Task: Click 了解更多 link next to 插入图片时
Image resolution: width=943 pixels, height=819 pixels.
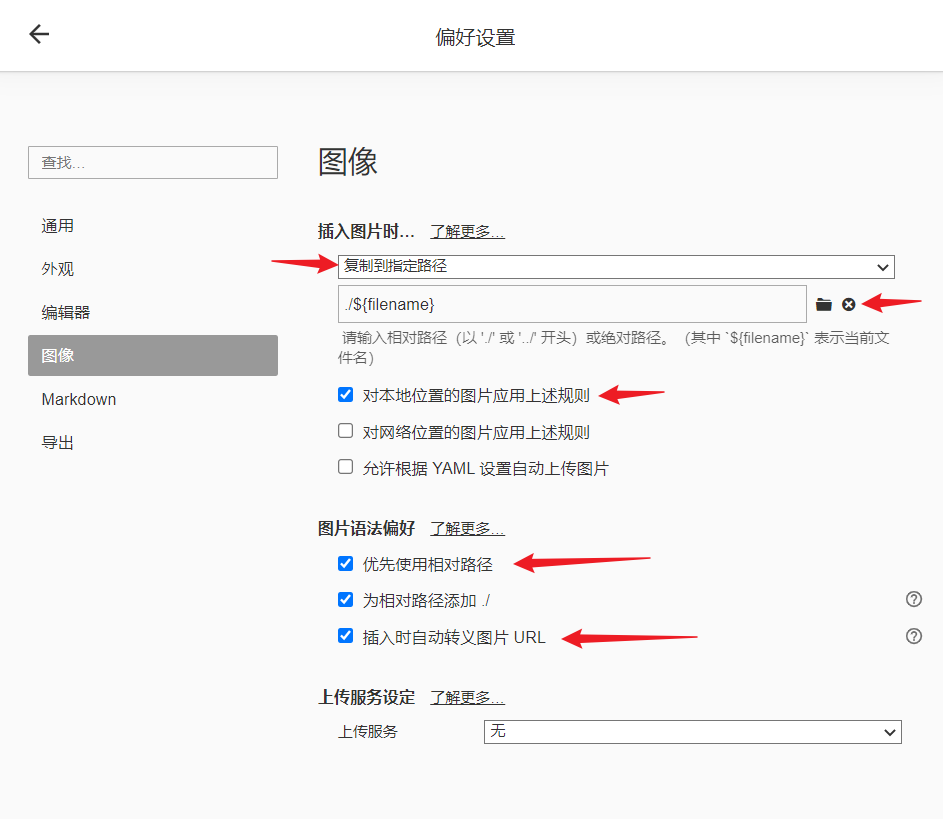Action: pyautogui.click(x=467, y=232)
